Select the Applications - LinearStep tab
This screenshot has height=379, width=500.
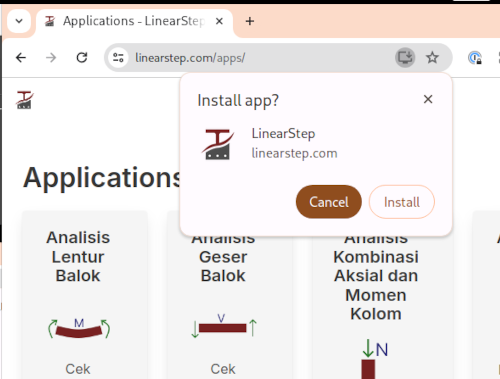point(135,21)
